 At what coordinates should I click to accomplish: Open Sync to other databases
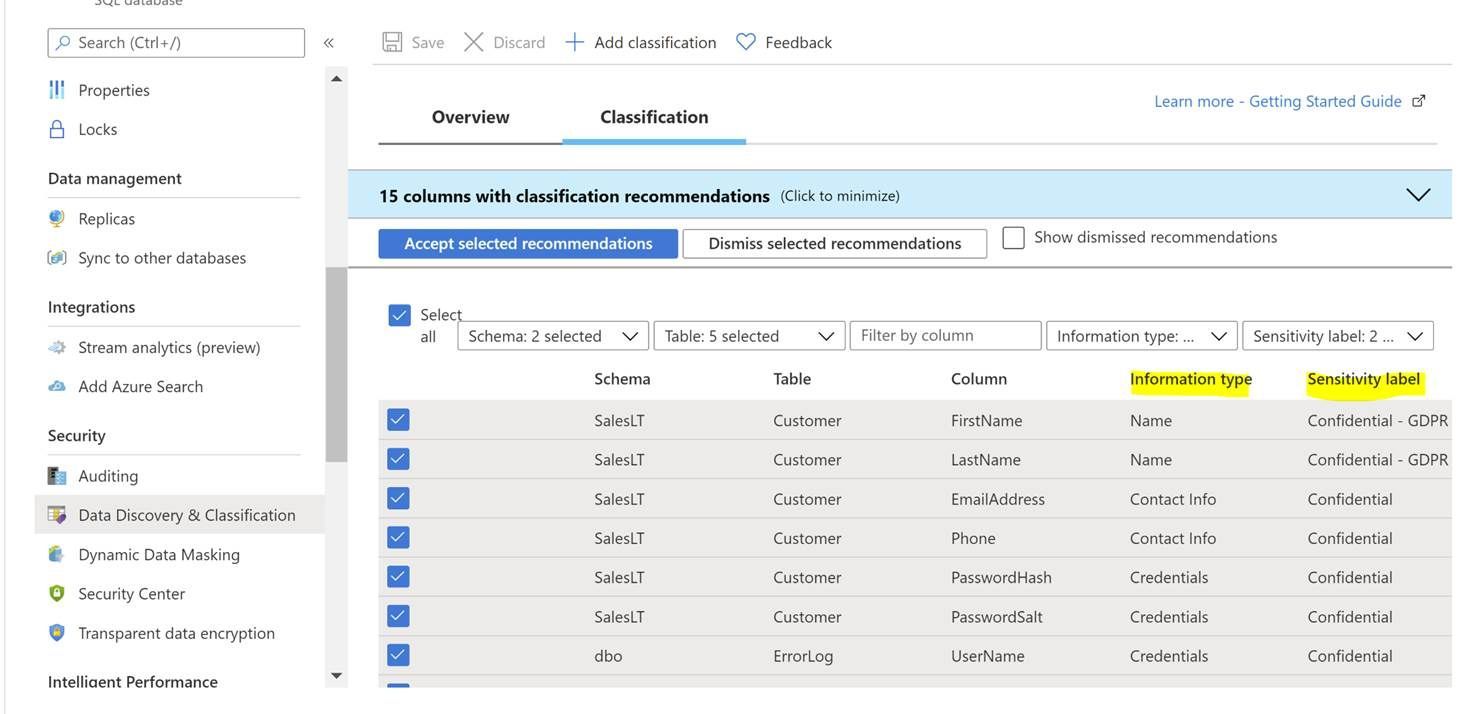point(162,257)
